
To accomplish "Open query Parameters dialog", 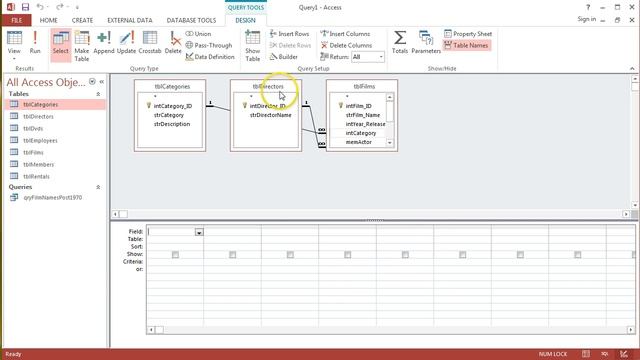I will pyautogui.click(x=426, y=43).
